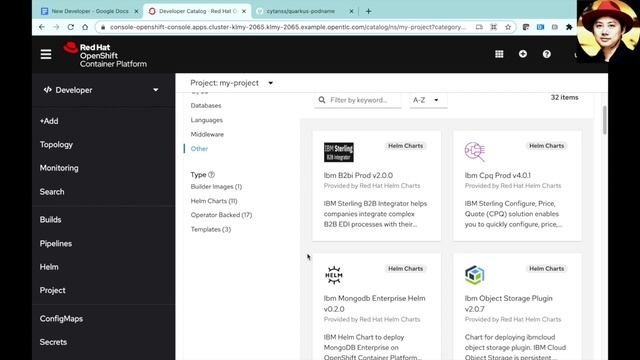Navigate to Pipelines

pos(56,244)
